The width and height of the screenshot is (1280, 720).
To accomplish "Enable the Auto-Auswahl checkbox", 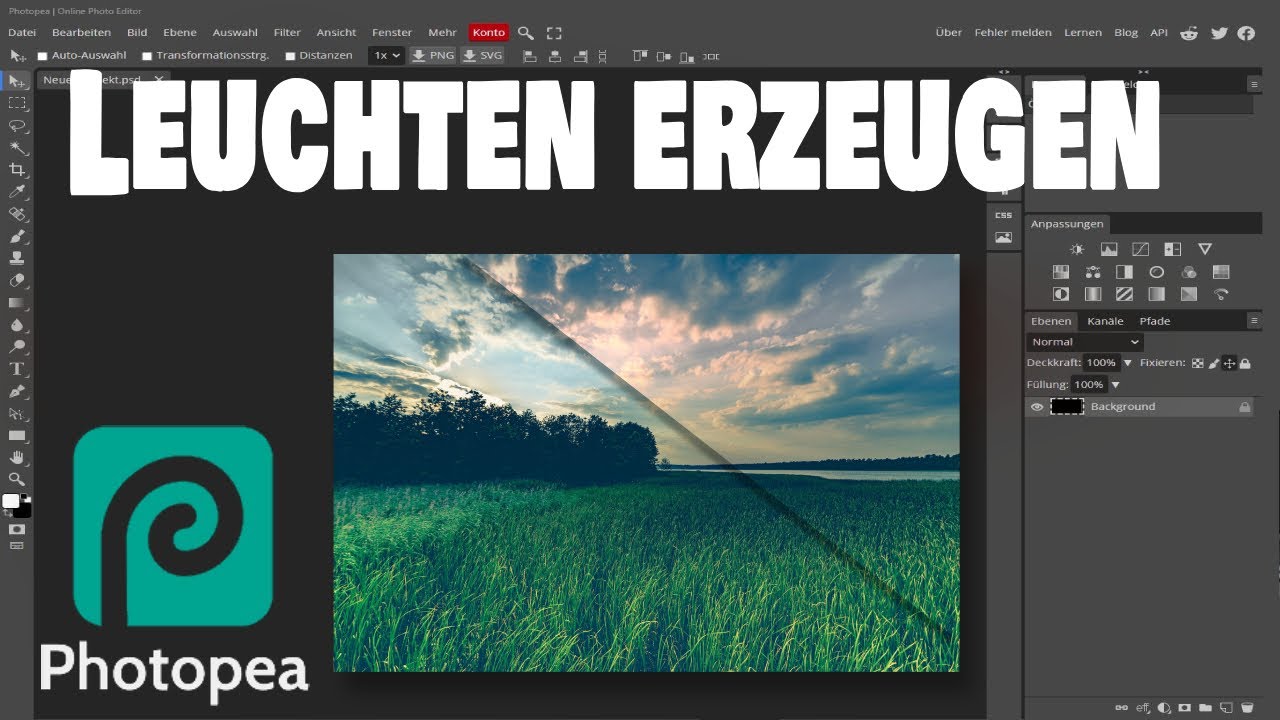I will [x=42, y=56].
